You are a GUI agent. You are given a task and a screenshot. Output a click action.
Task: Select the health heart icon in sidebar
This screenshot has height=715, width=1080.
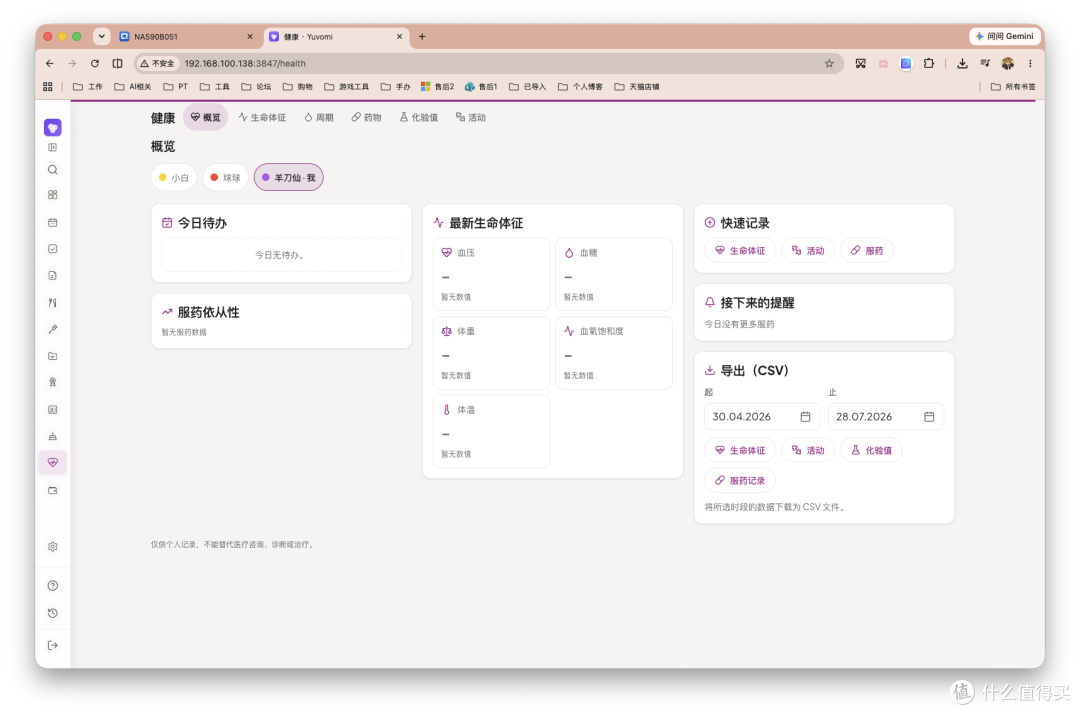coord(52,462)
